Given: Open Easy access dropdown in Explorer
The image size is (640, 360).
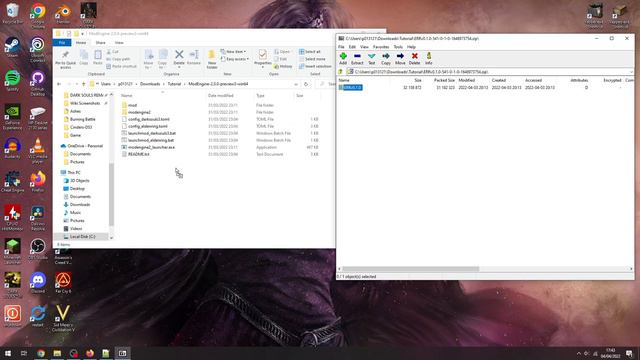Looking at the screenshot, I should (x=235, y=59).
